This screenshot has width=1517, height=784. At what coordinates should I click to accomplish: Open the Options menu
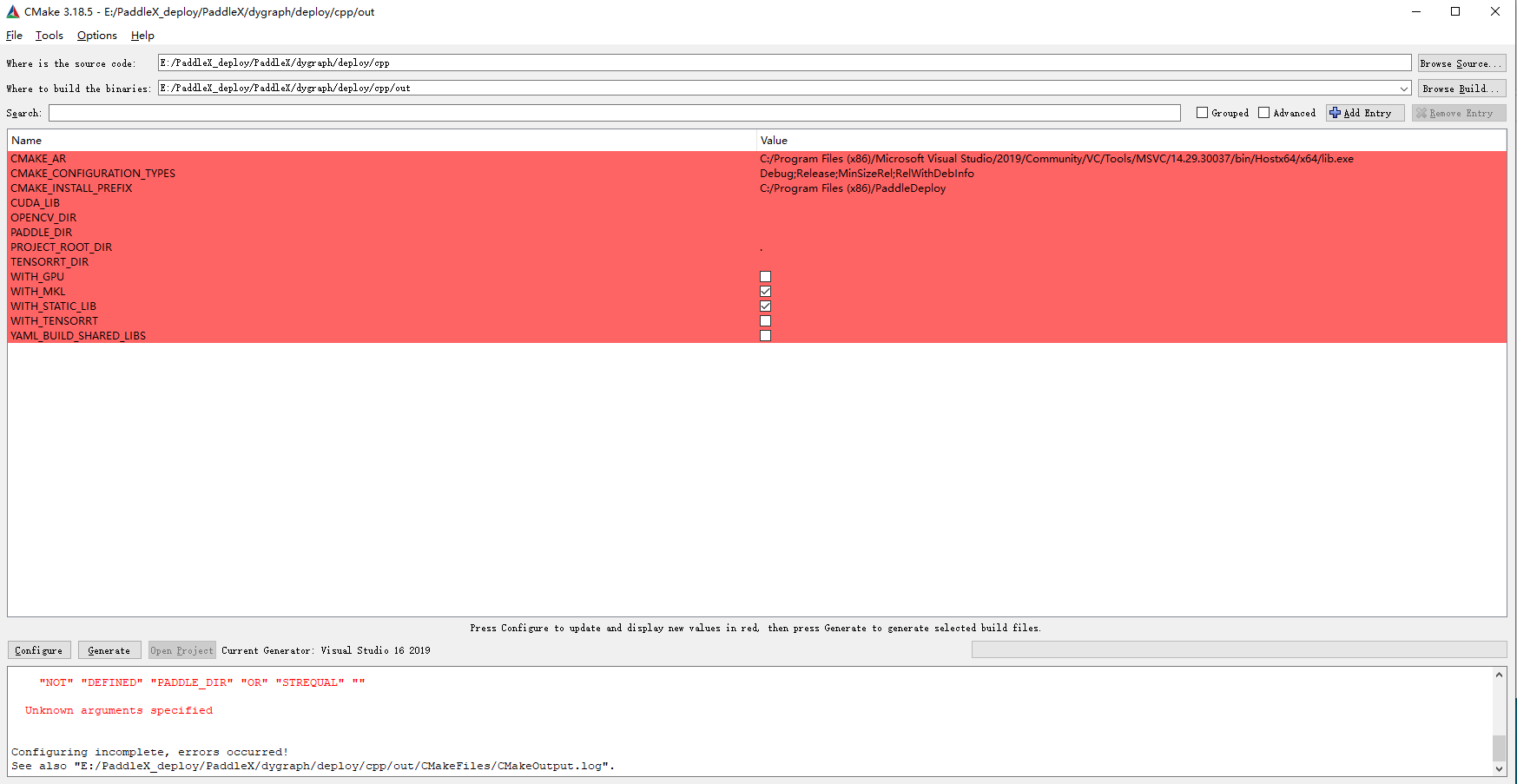96,36
